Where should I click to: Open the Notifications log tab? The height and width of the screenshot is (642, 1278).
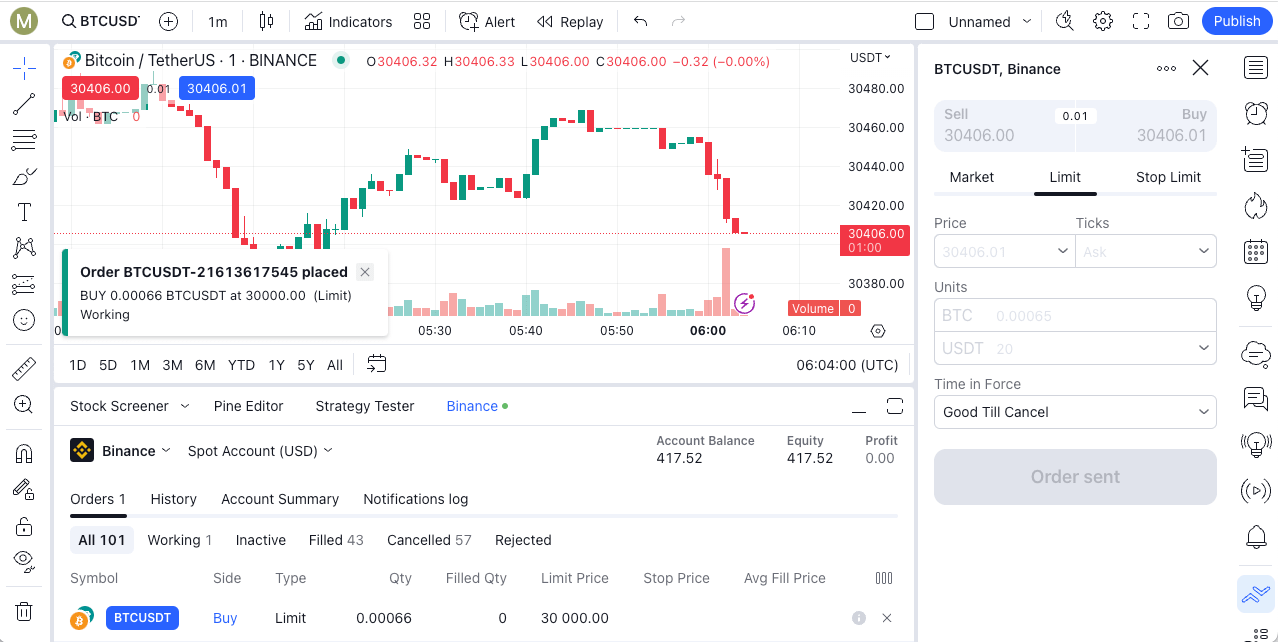(x=415, y=499)
